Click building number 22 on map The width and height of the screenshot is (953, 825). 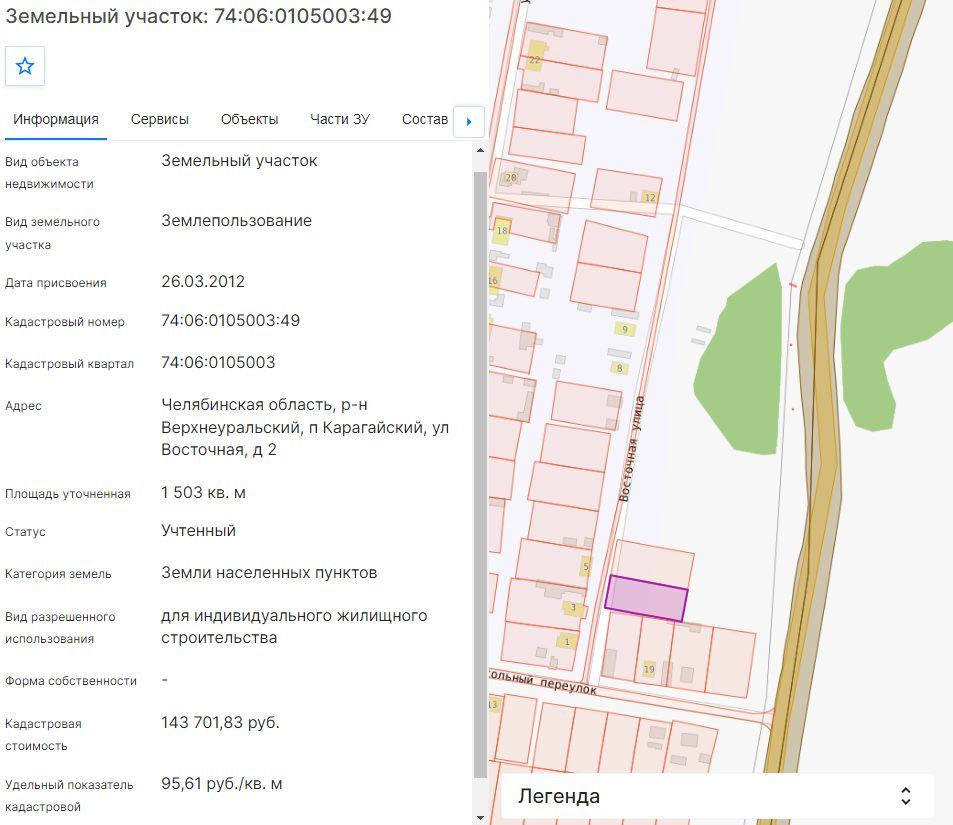(x=535, y=60)
